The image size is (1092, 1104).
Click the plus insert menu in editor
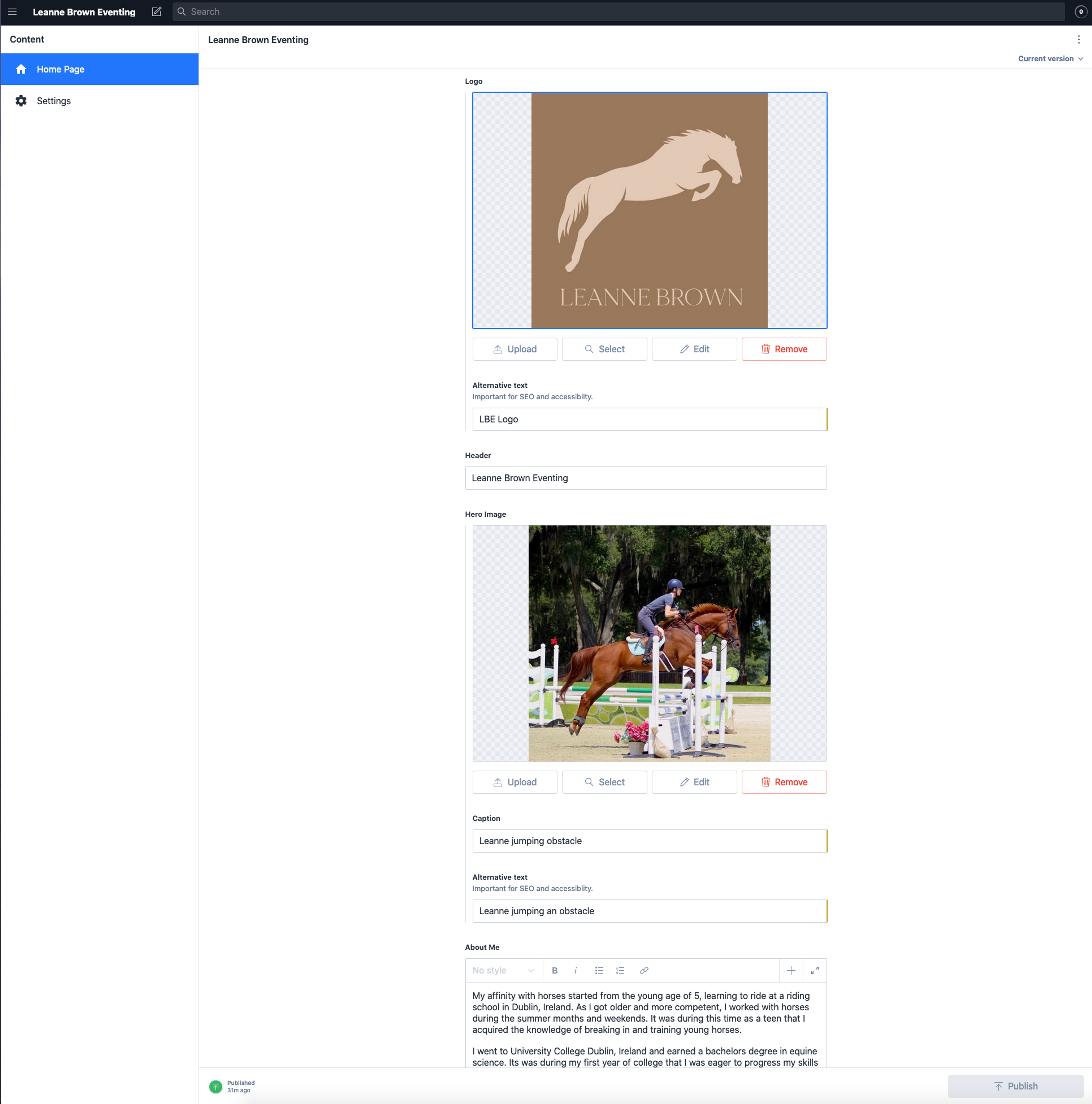tap(791, 970)
